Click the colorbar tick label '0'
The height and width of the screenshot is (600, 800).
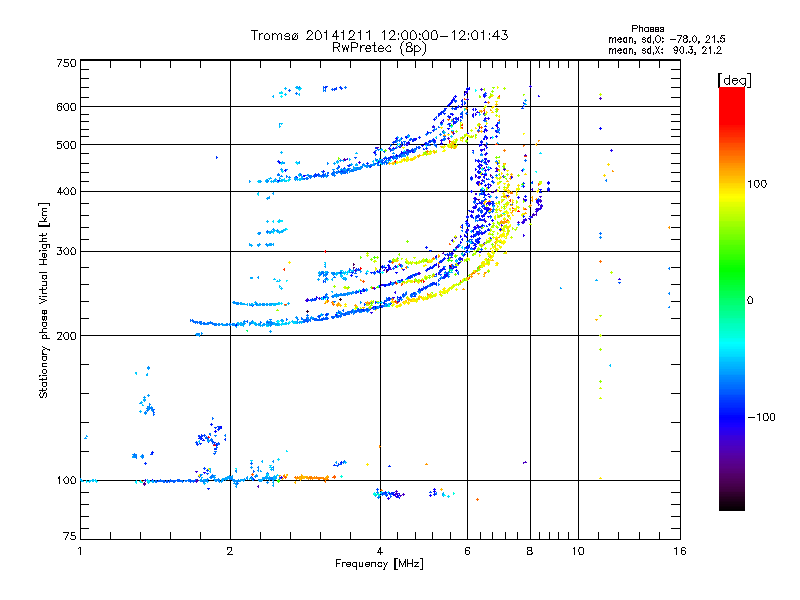[750, 301]
